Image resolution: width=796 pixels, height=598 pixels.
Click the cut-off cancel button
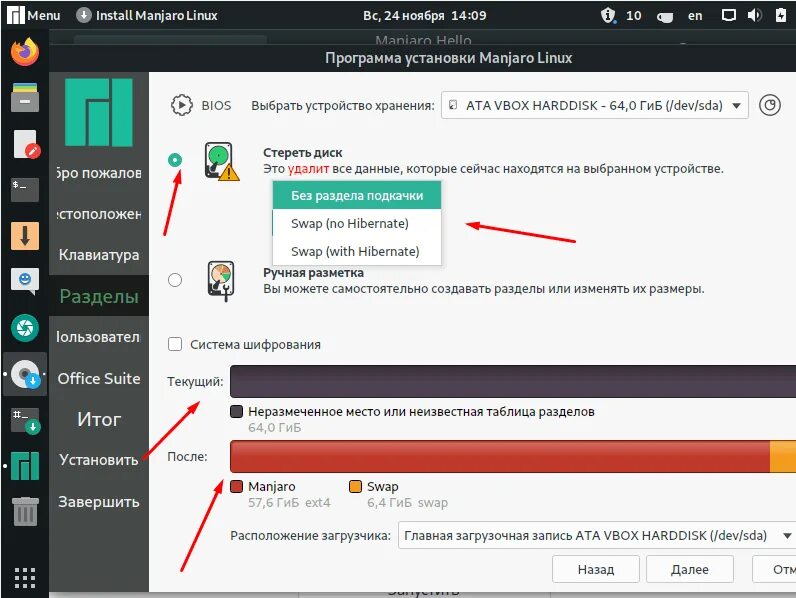775,570
